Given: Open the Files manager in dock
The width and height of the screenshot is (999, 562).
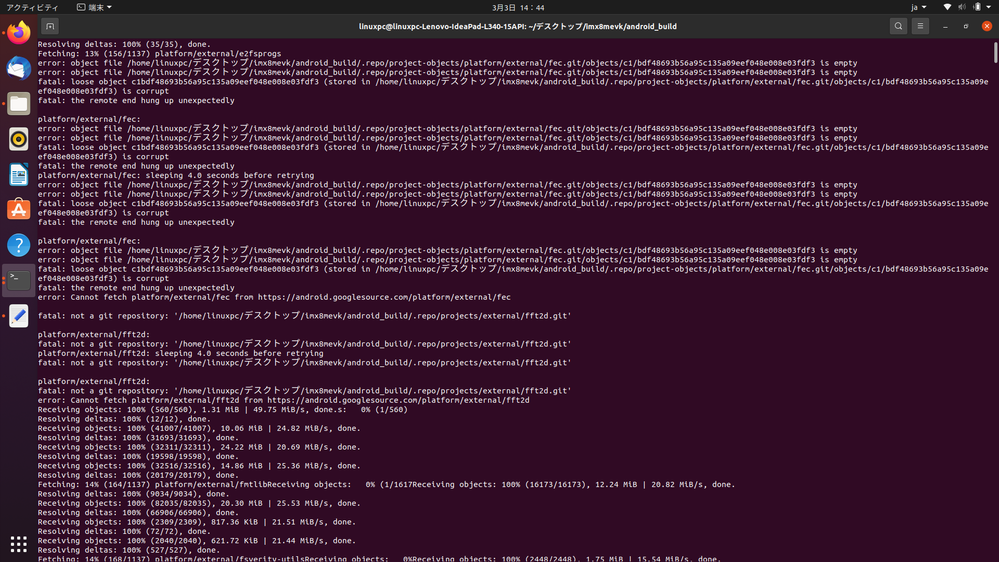Looking at the screenshot, I should (x=18, y=103).
